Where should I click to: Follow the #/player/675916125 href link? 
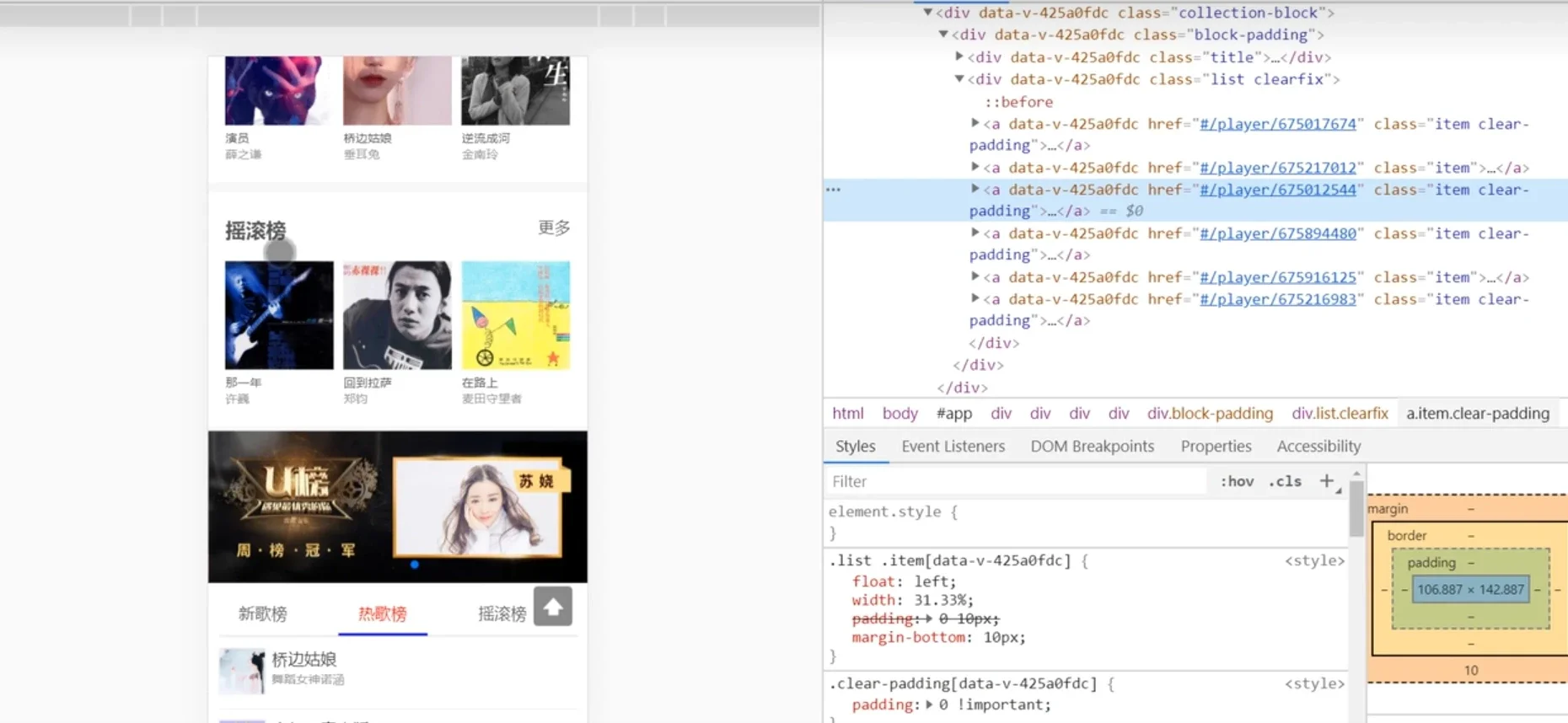1278,277
